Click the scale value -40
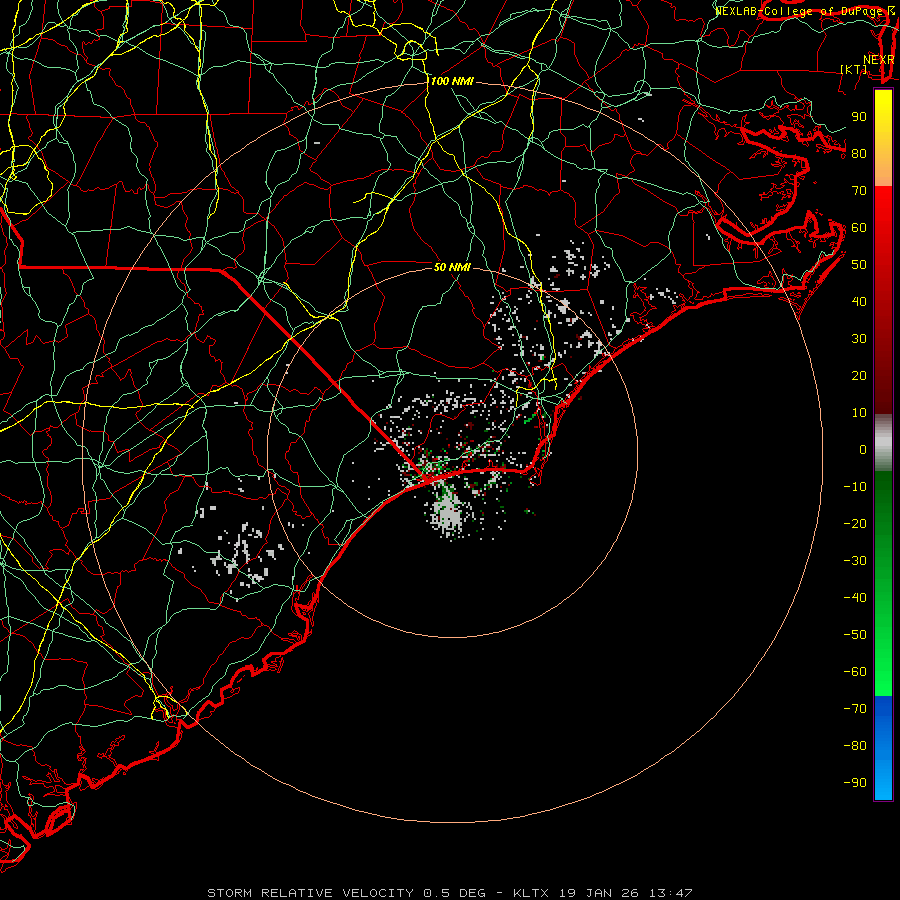Image resolution: width=900 pixels, height=900 pixels. [x=855, y=598]
